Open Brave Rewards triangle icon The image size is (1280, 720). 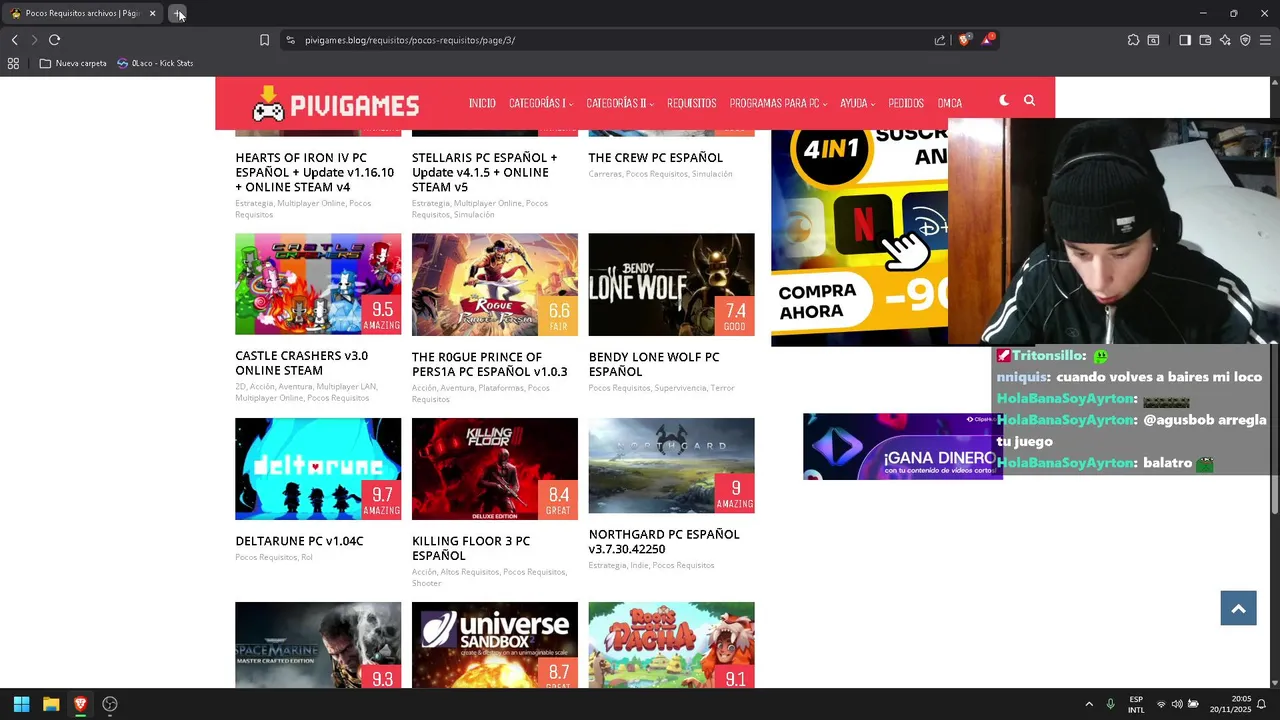click(988, 40)
